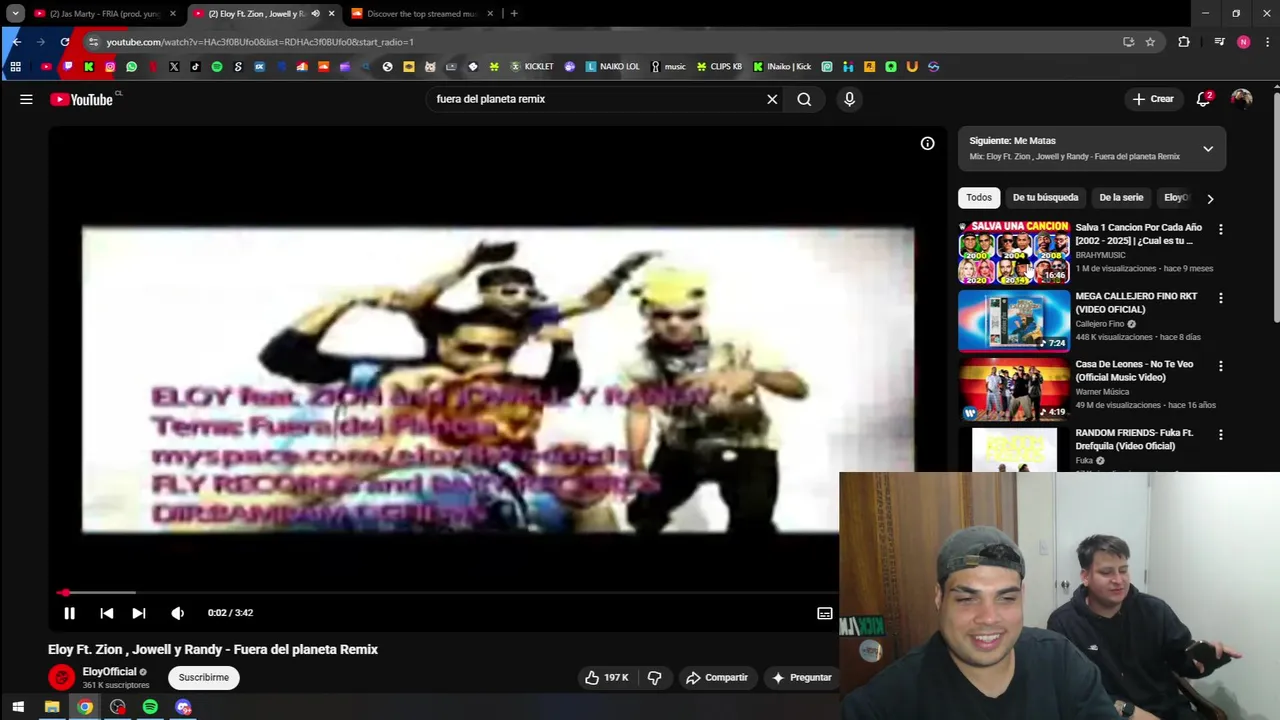The image size is (1280, 720).
Task: Open the EloyOfficial channel avatar
Action: coord(61,677)
